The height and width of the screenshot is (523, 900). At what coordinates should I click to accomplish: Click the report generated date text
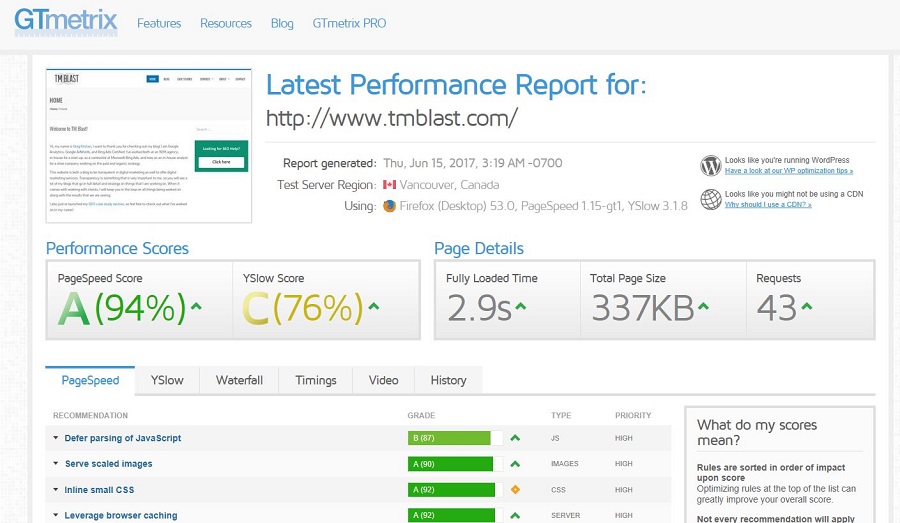point(473,163)
